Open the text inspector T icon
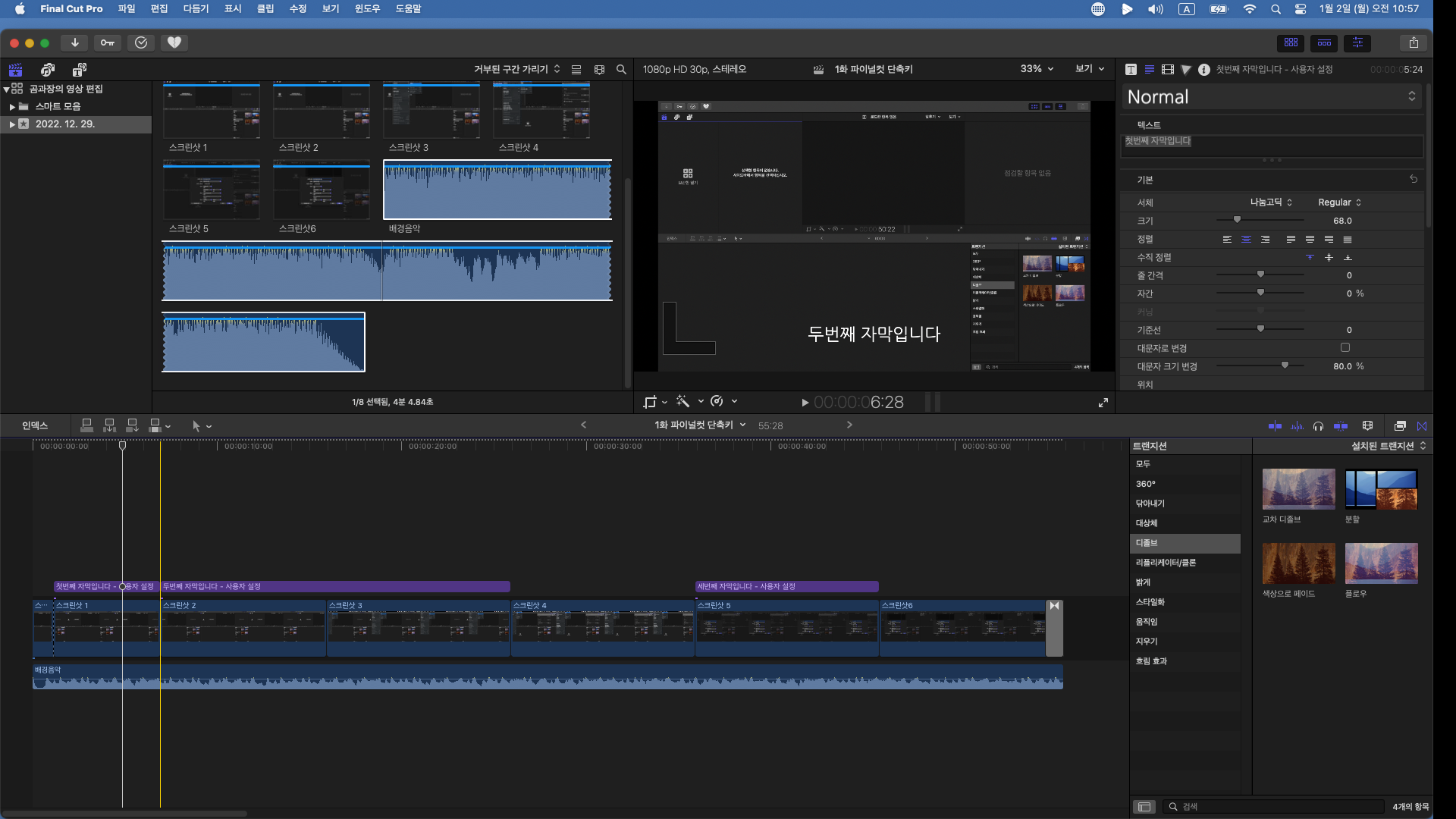 coord(1131,69)
